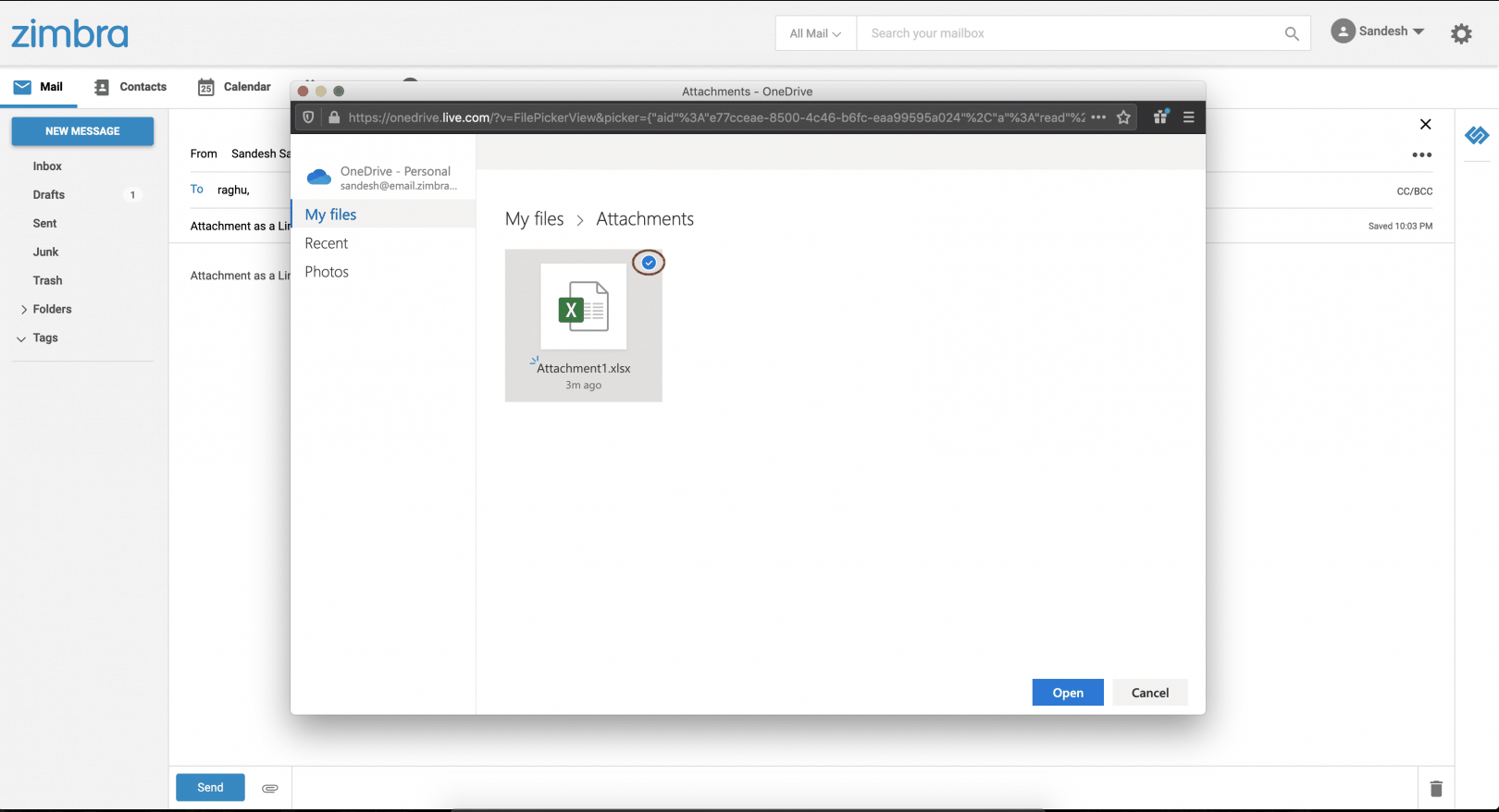Open the Sent folder
Image resolution: width=1499 pixels, height=812 pixels.
pyautogui.click(x=45, y=224)
